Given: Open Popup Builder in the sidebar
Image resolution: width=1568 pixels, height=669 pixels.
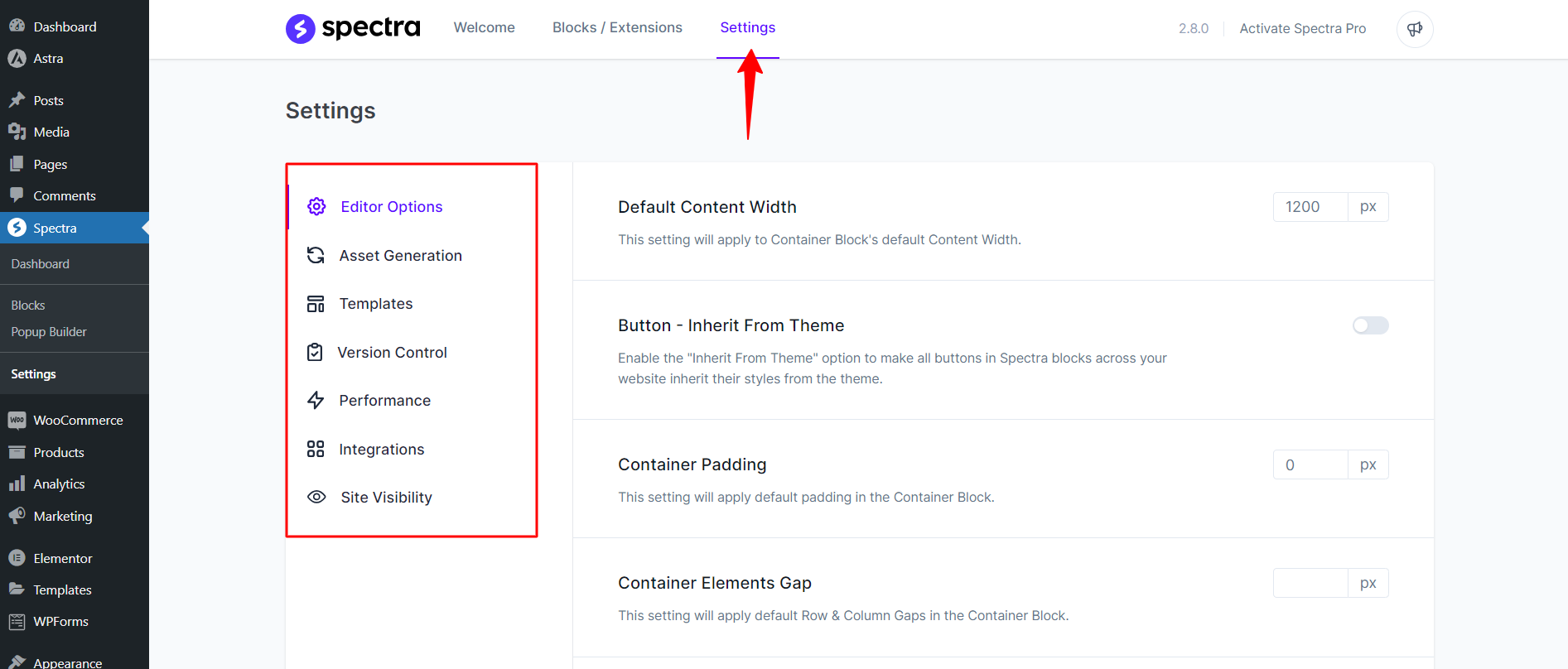Looking at the screenshot, I should click(49, 332).
